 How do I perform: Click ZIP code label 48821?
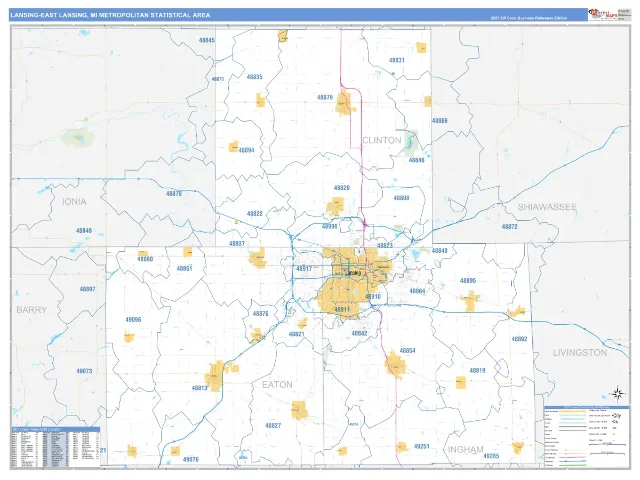coord(296,334)
